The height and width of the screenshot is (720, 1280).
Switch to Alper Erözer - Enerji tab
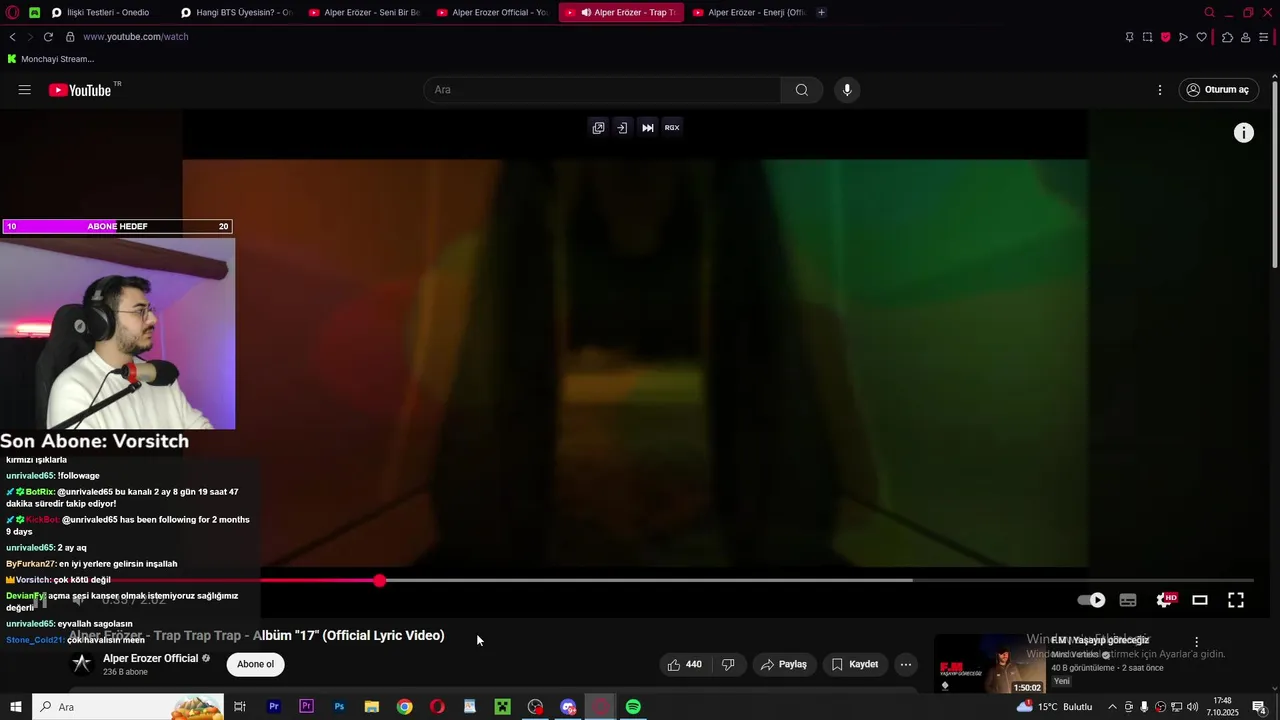[x=749, y=12]
